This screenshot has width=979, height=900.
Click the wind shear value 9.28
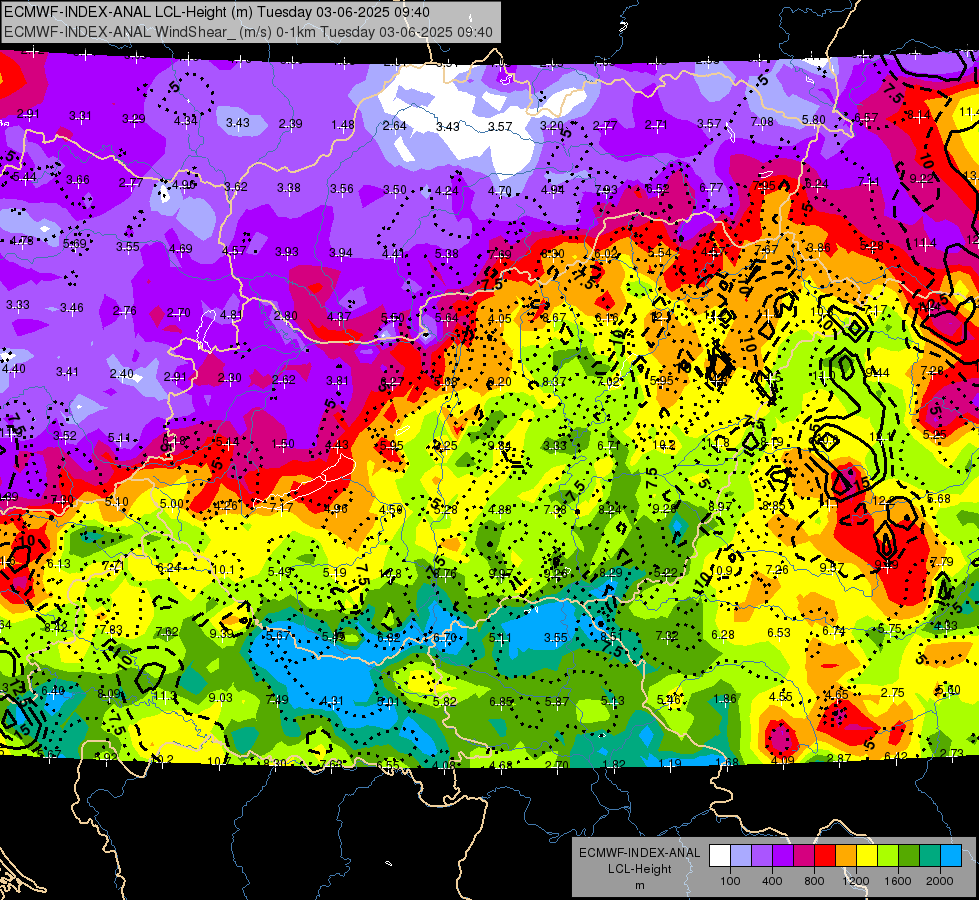tap(664, 509)
